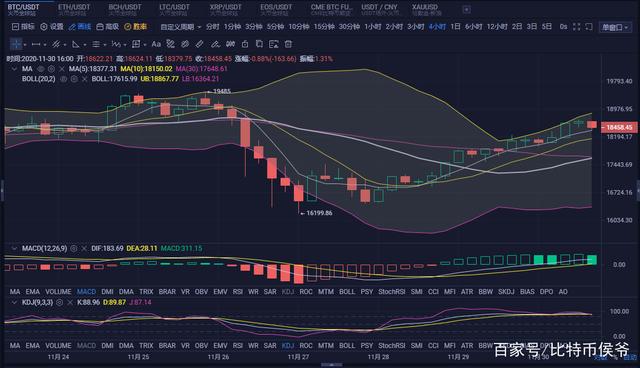Remove the MA indicator with X
Screen dimensions: 640x368
point(62,69)
